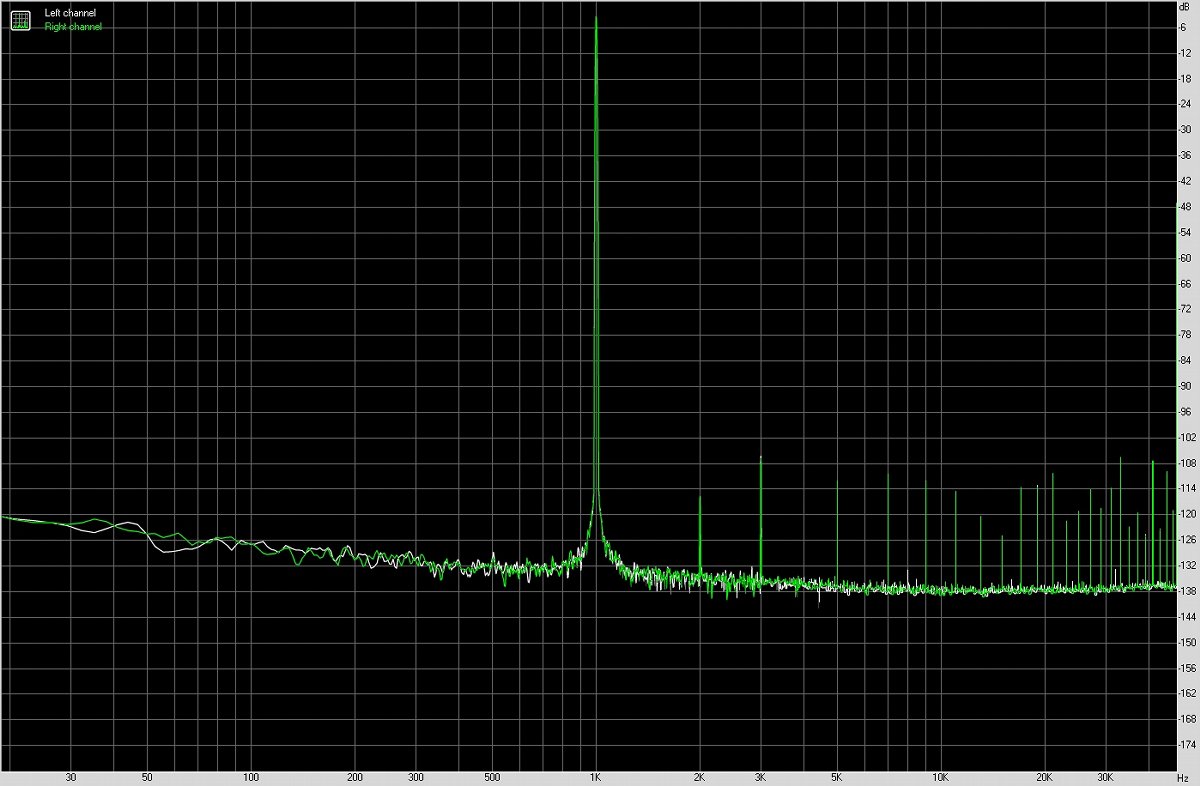Click the '5K' frequency axis label
This screenshot has width=1200, height=786.
tap(837, 777)
